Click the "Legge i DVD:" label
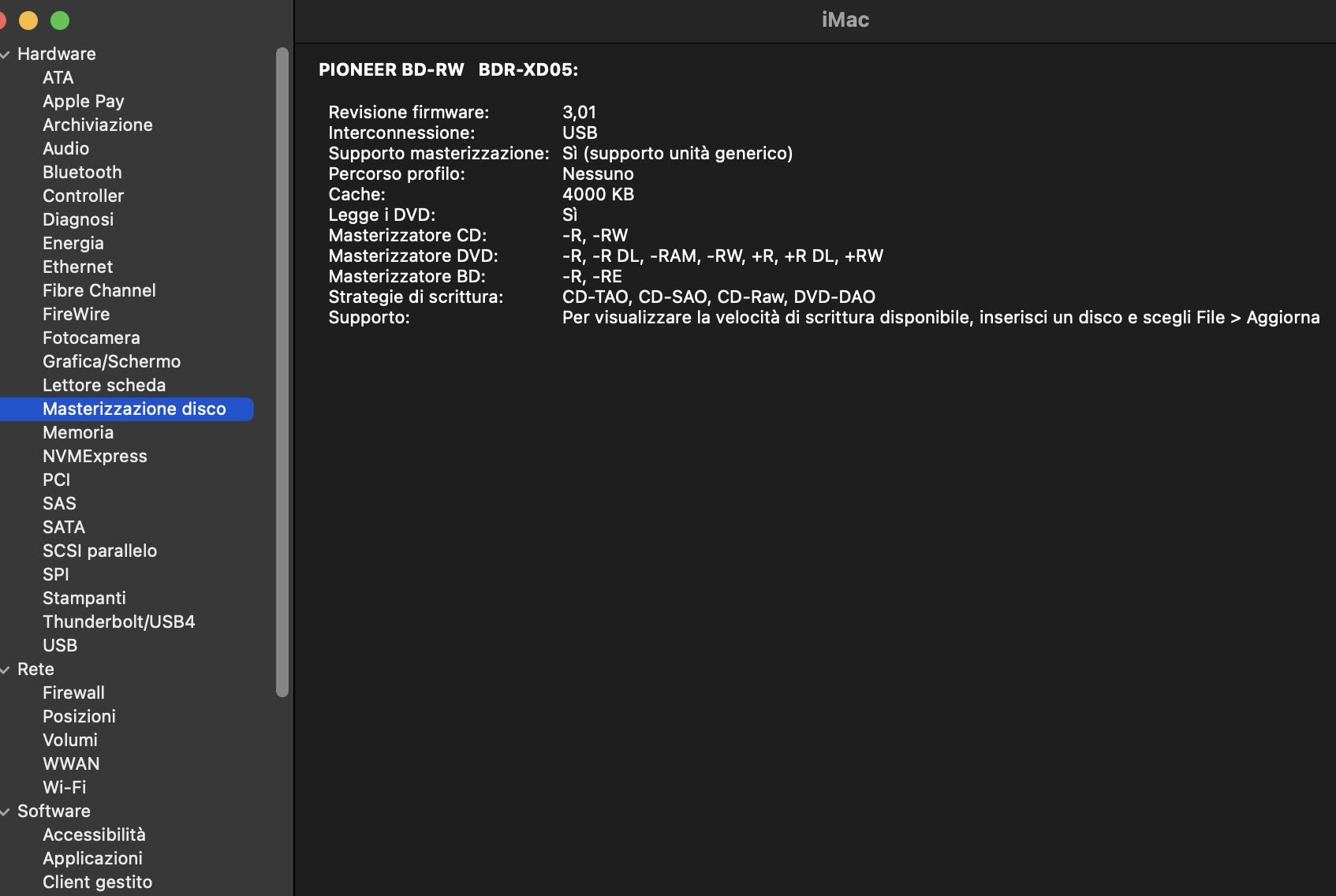The height and width of the screenshot is (896, 1336). [x=382, y=215]
